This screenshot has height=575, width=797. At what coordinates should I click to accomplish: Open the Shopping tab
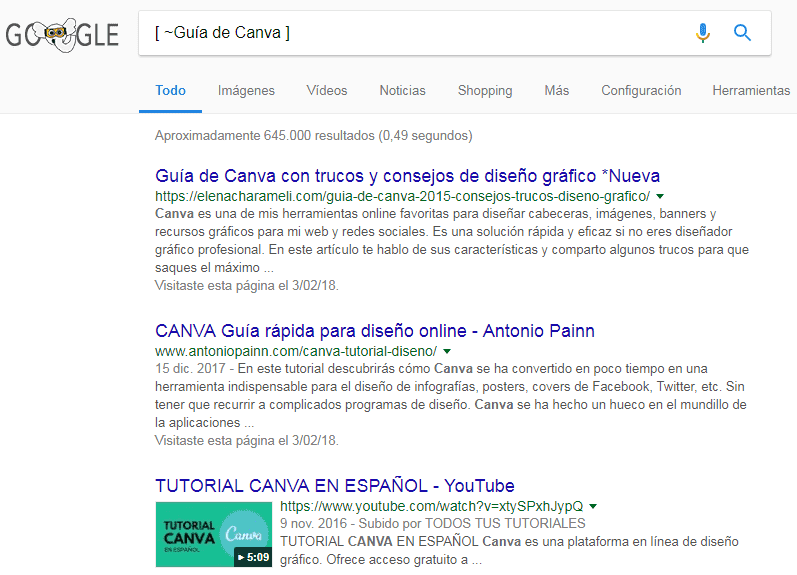click(485, 90)
